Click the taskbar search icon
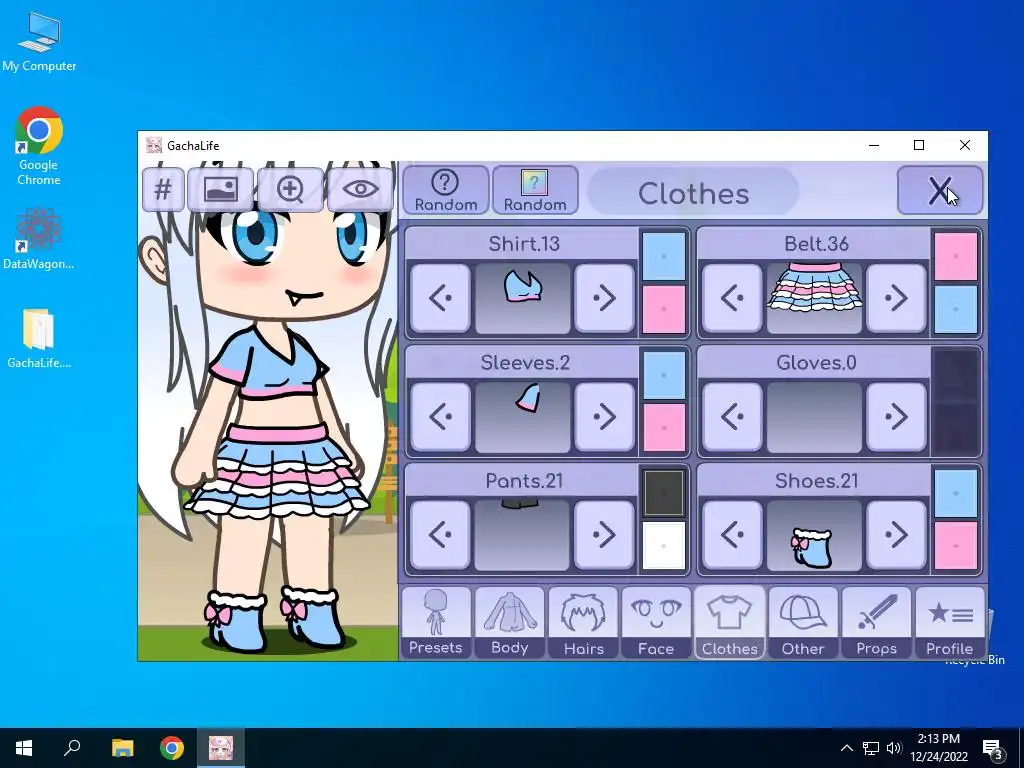Screen dimensions: 1024x768 (x=72, y=748)
